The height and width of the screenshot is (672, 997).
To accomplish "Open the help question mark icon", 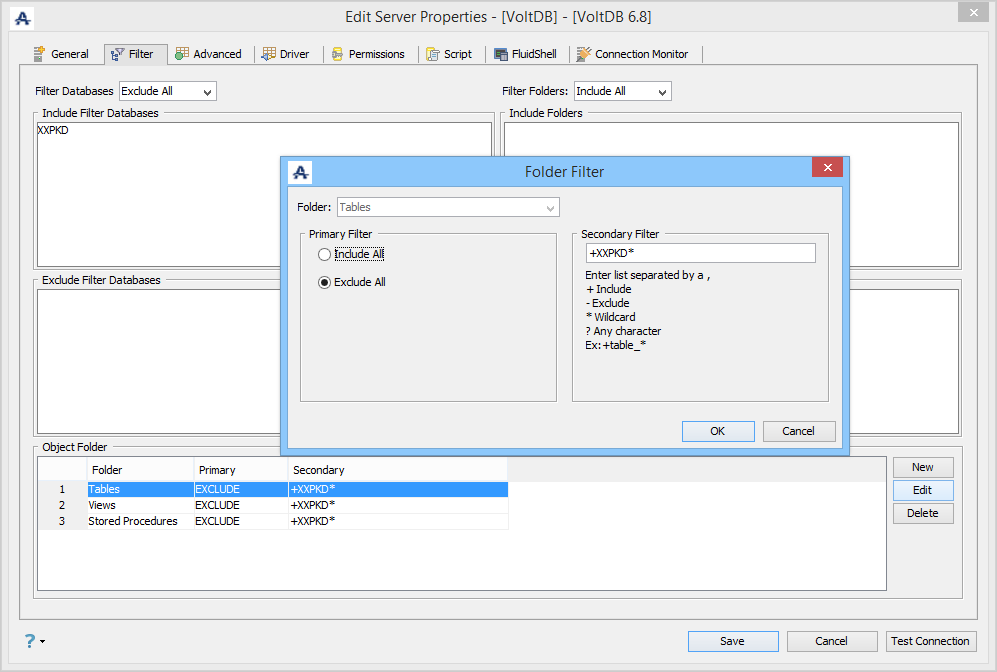I will point(30,641).
